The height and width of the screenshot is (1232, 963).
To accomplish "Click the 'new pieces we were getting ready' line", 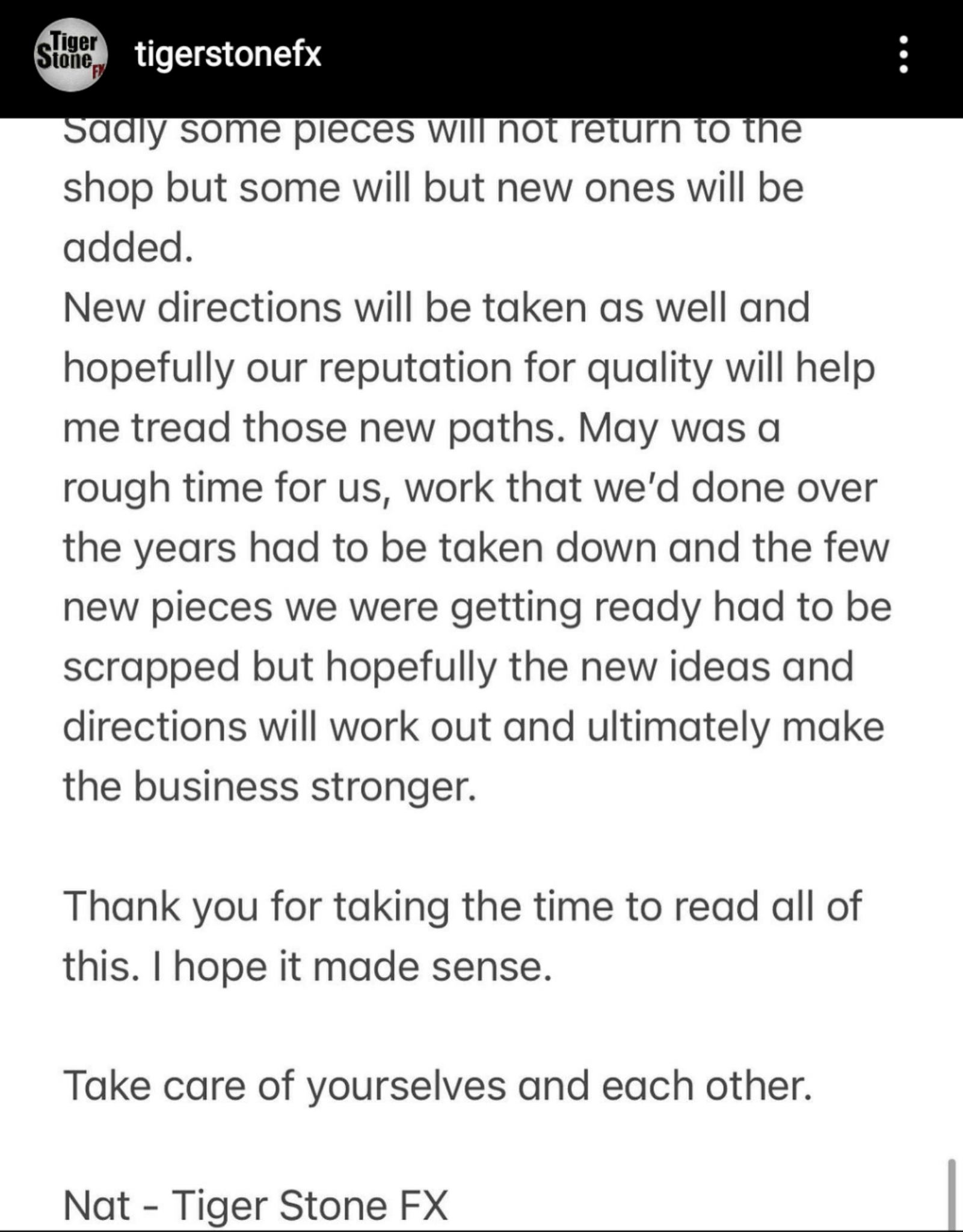I will (477, 608).
